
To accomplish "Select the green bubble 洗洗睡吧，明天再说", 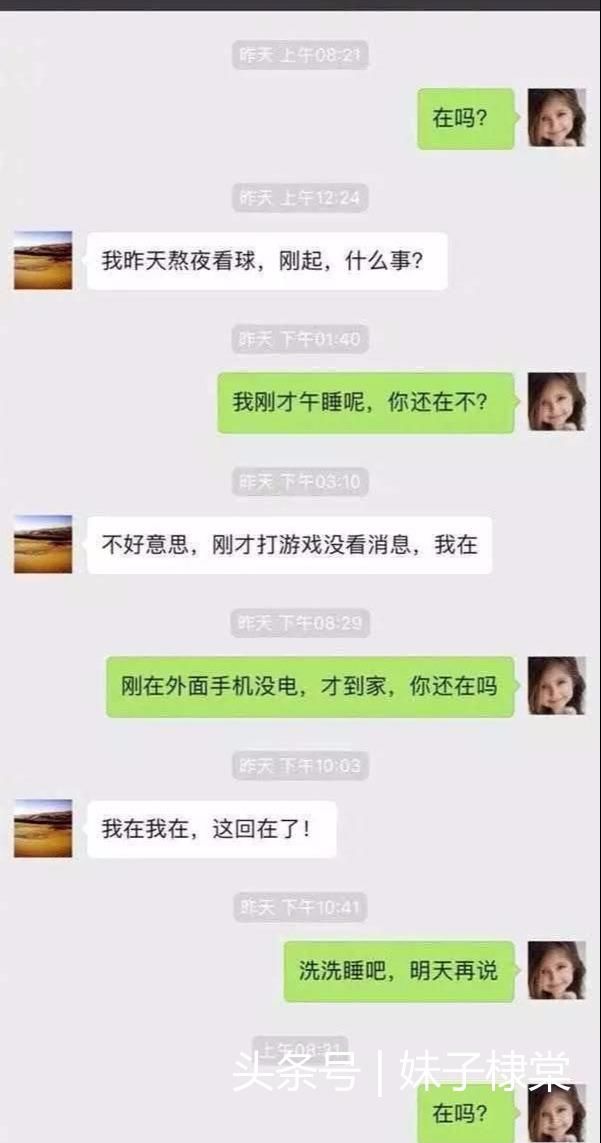I will pos(402,970).
